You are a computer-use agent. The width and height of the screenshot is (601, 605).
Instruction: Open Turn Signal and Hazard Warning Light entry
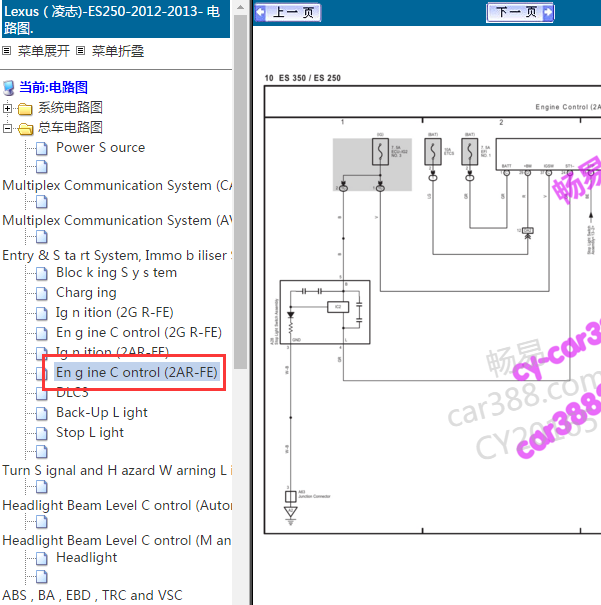tap(117, 470)
